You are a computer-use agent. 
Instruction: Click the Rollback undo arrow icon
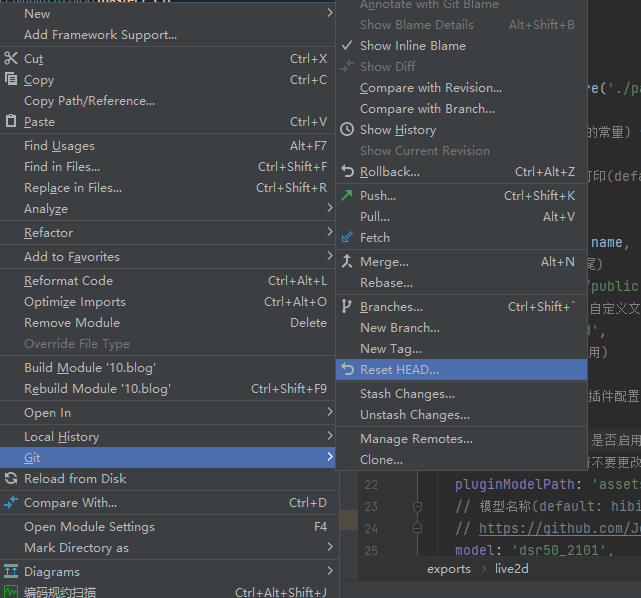[347, 171]
